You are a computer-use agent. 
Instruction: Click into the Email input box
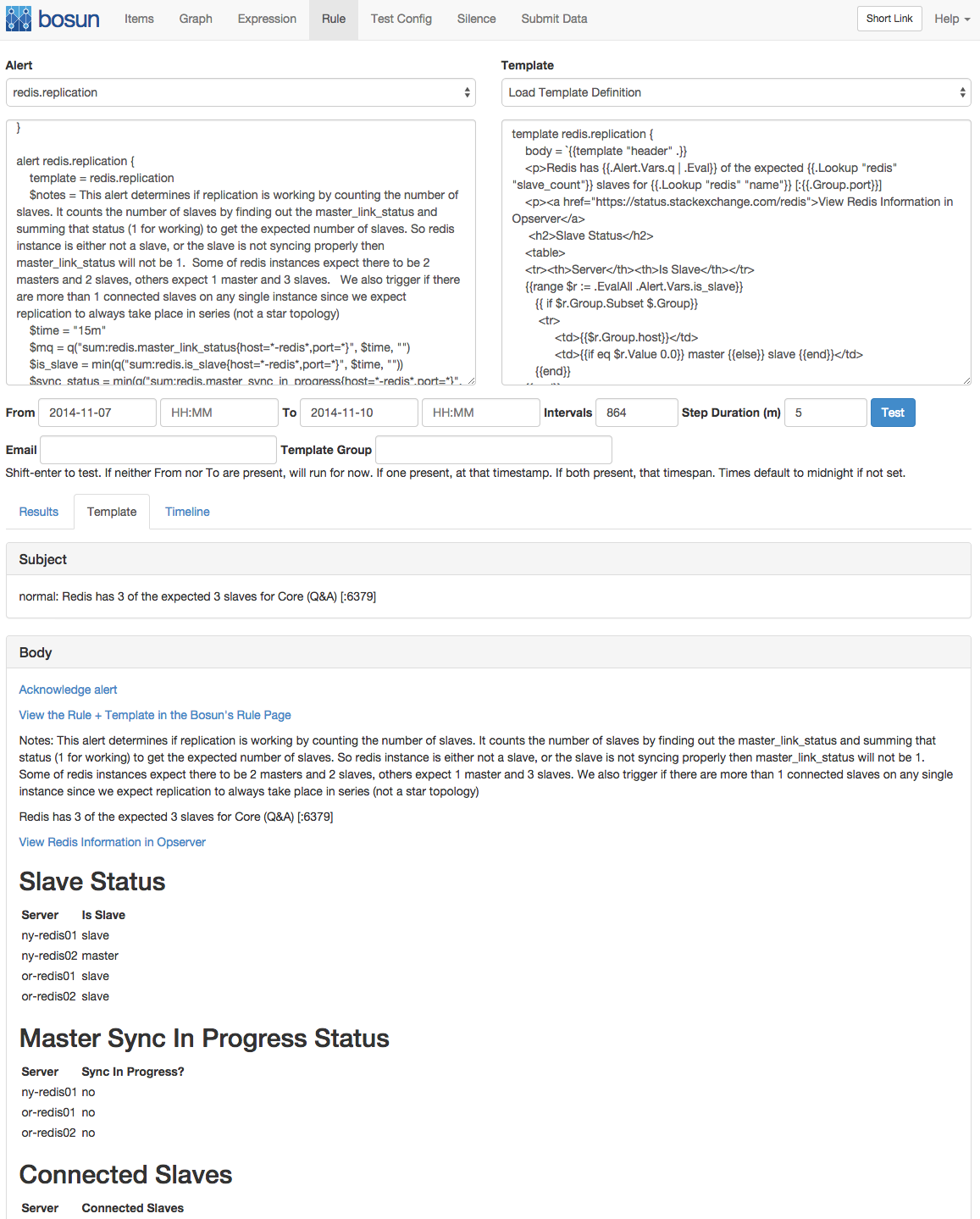(x=158, y=450)
